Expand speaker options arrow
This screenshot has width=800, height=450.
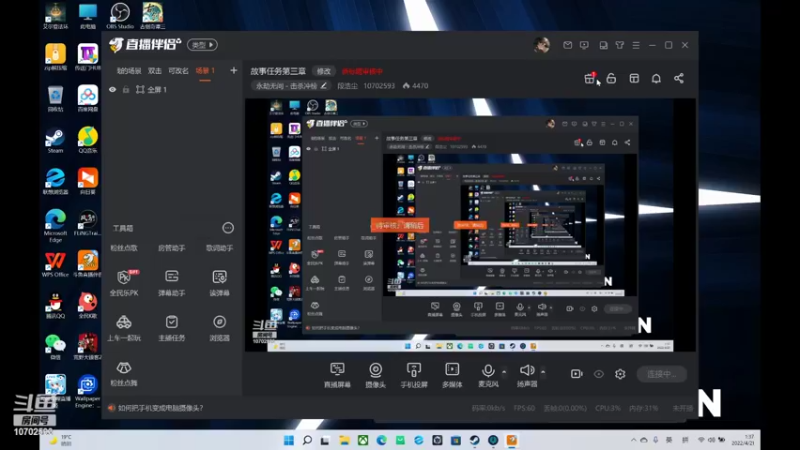[x=543, y=372]
